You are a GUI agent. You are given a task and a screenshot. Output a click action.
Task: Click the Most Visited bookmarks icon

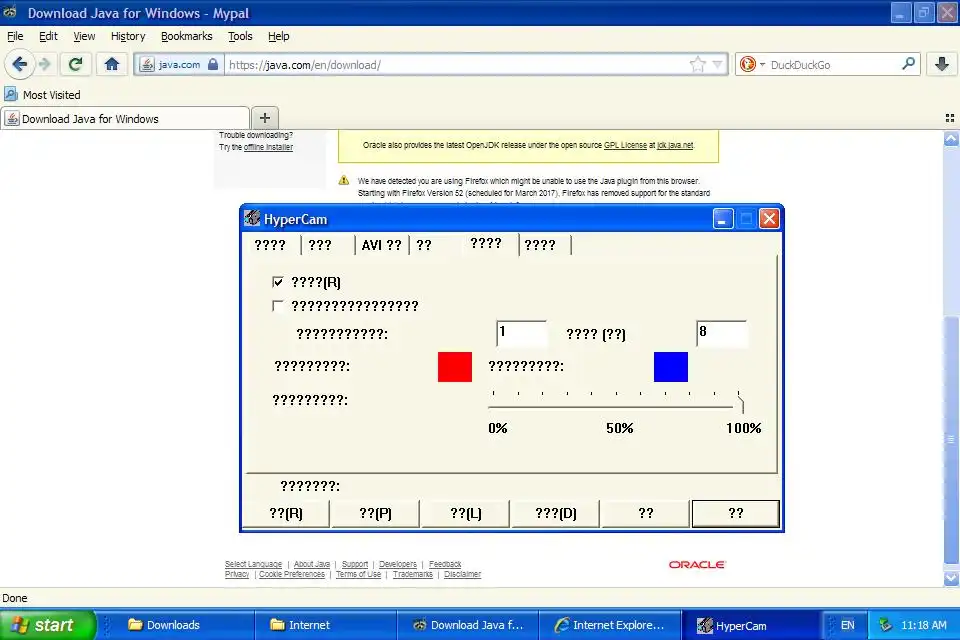coord(11,94)
